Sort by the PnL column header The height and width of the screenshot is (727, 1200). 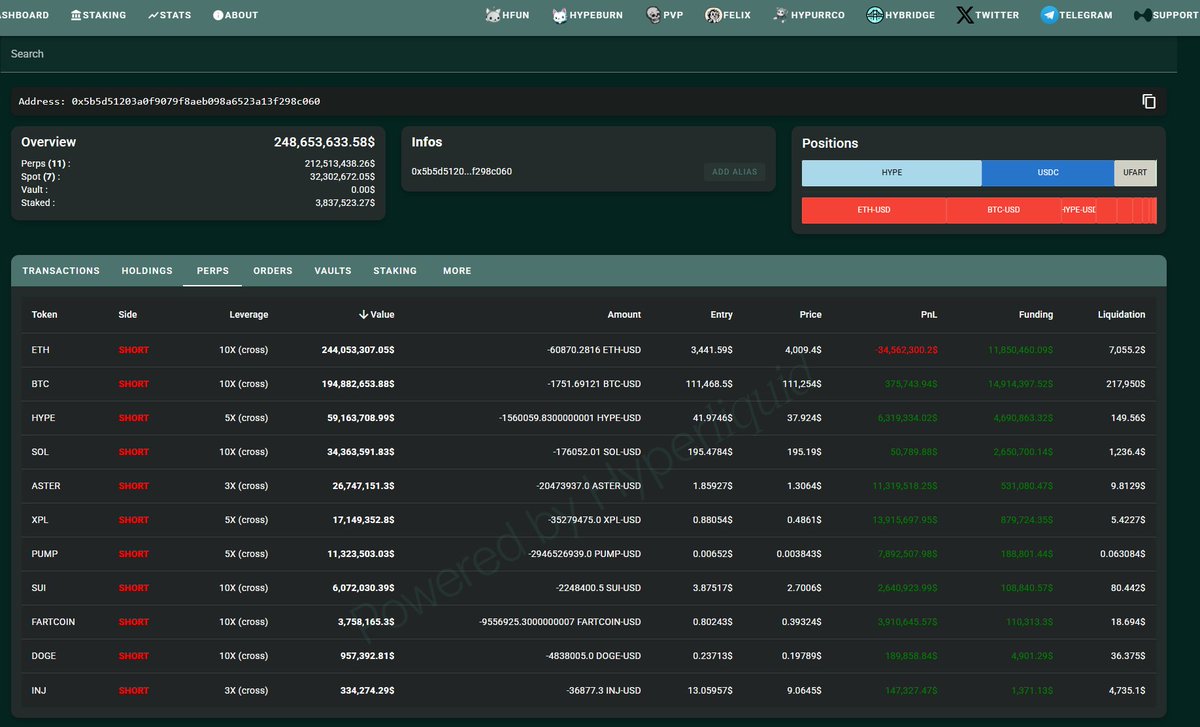pos(929,314)
